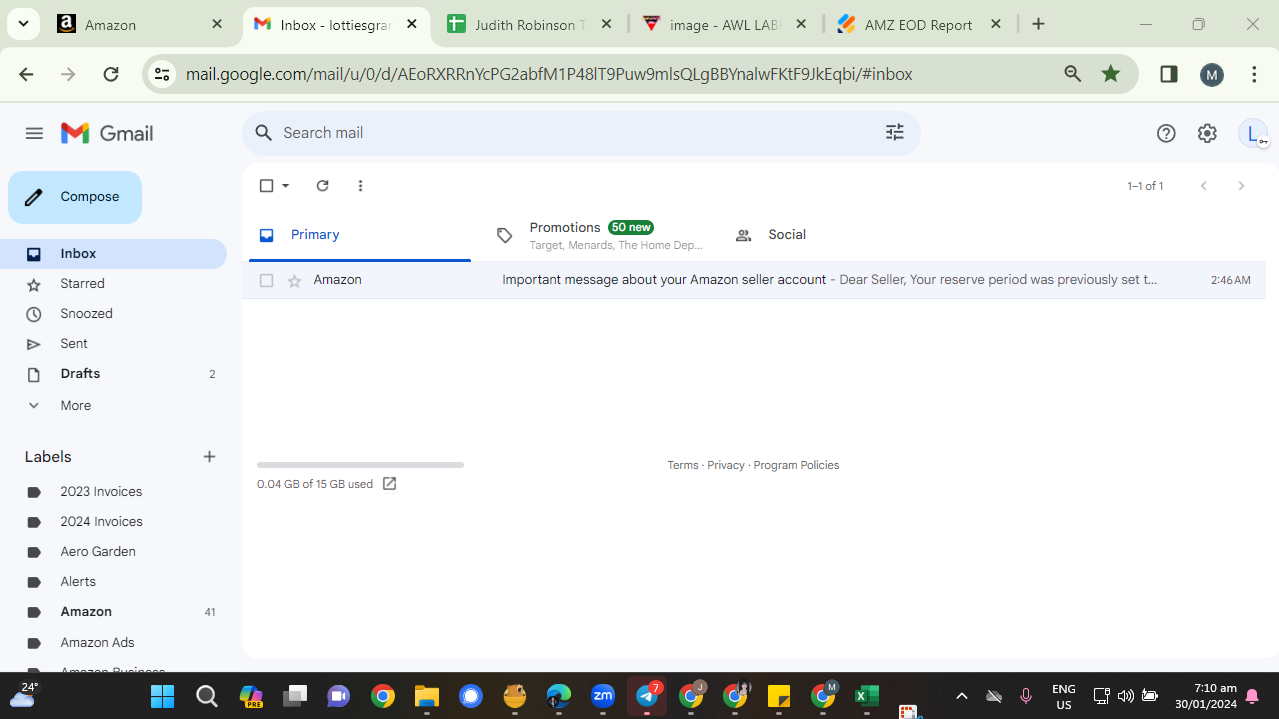Open Gmail Support help icon
The width and height of the screenshot is (1279, 719).
pyautogui.click(x=1166, y=133)
